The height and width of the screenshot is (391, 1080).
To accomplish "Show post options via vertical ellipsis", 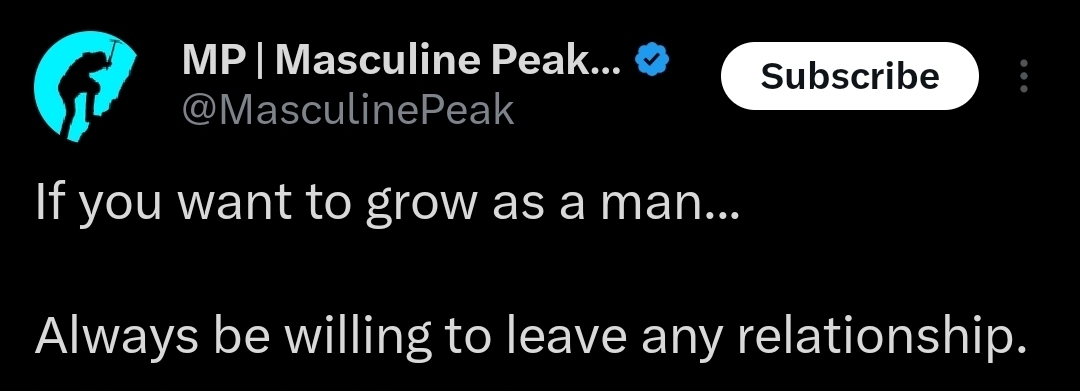I will (x=1024, y=76).
